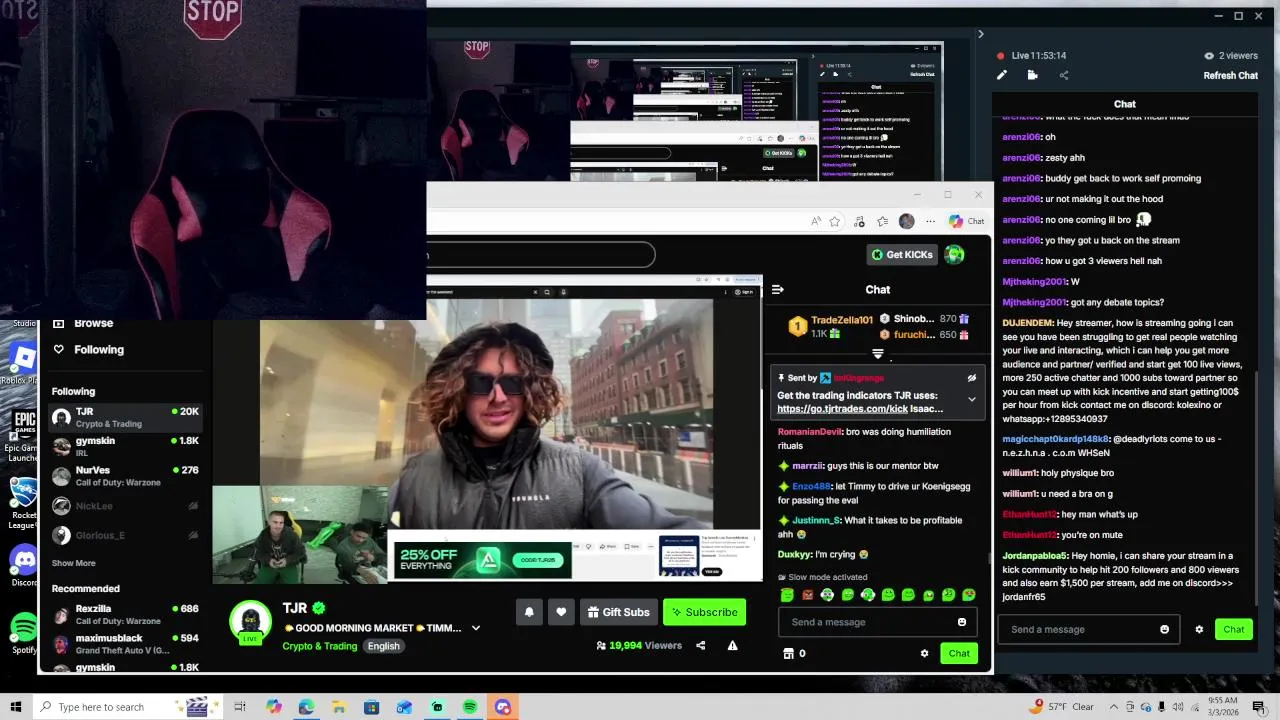Click the TradeZella101 top gifter entry

tap(830, 327)
